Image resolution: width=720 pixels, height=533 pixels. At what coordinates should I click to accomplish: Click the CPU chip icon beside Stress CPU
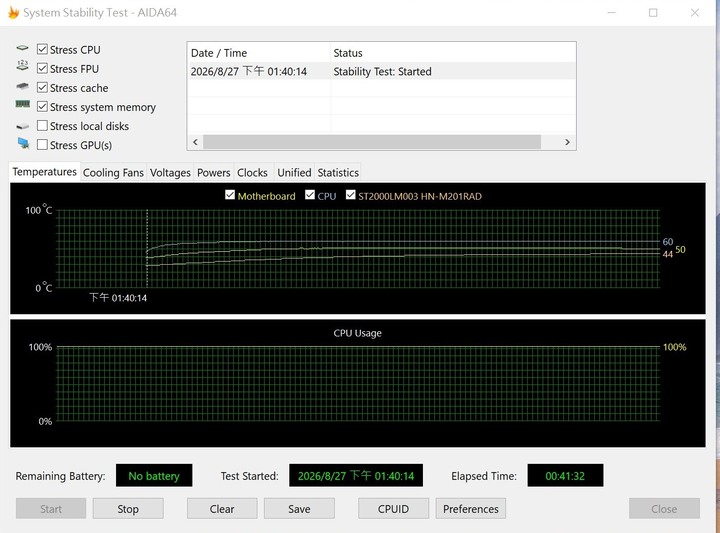[22, 48]
